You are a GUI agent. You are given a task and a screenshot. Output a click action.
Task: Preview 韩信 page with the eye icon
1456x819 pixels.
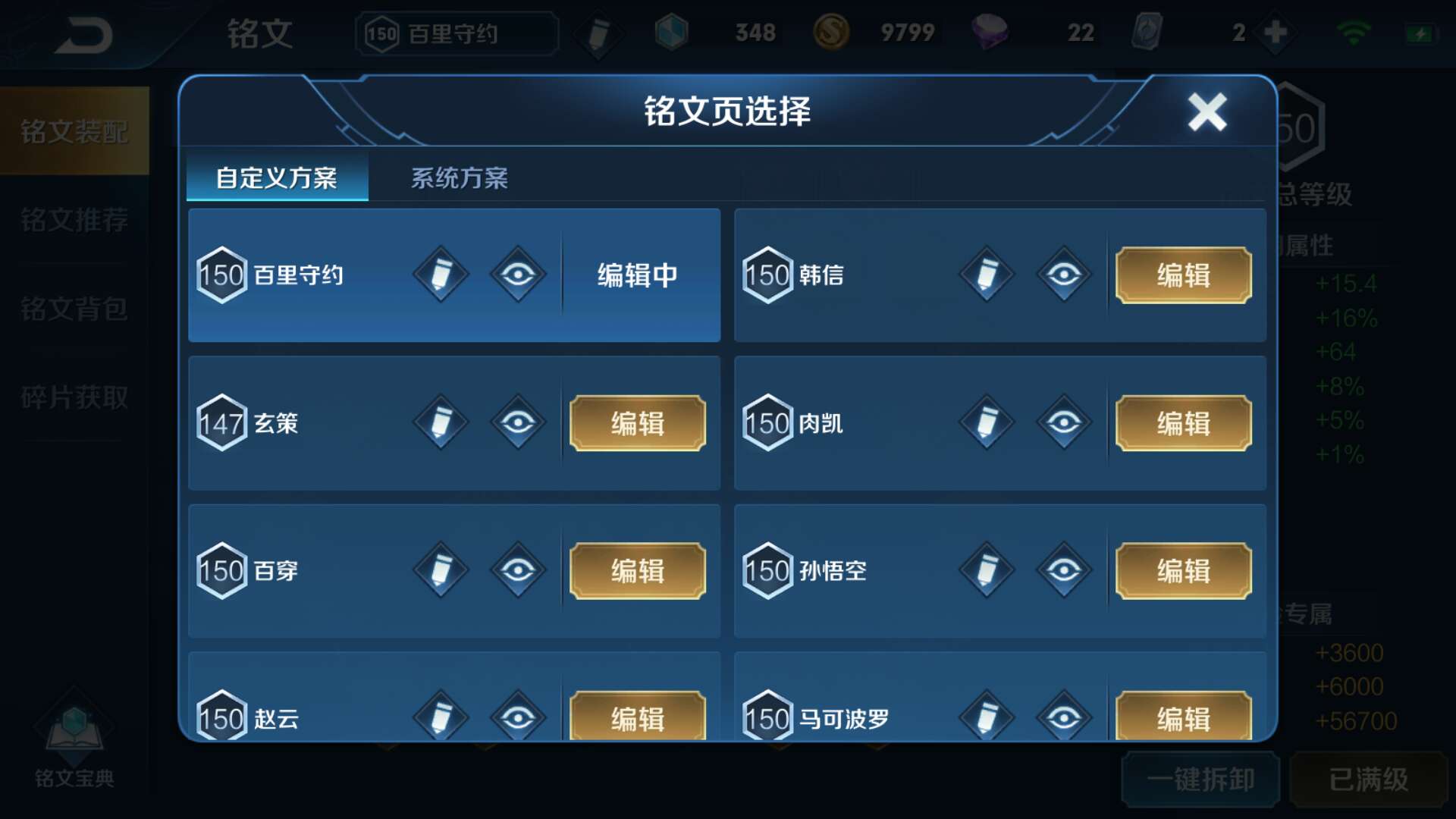[x=1064, y=275]
